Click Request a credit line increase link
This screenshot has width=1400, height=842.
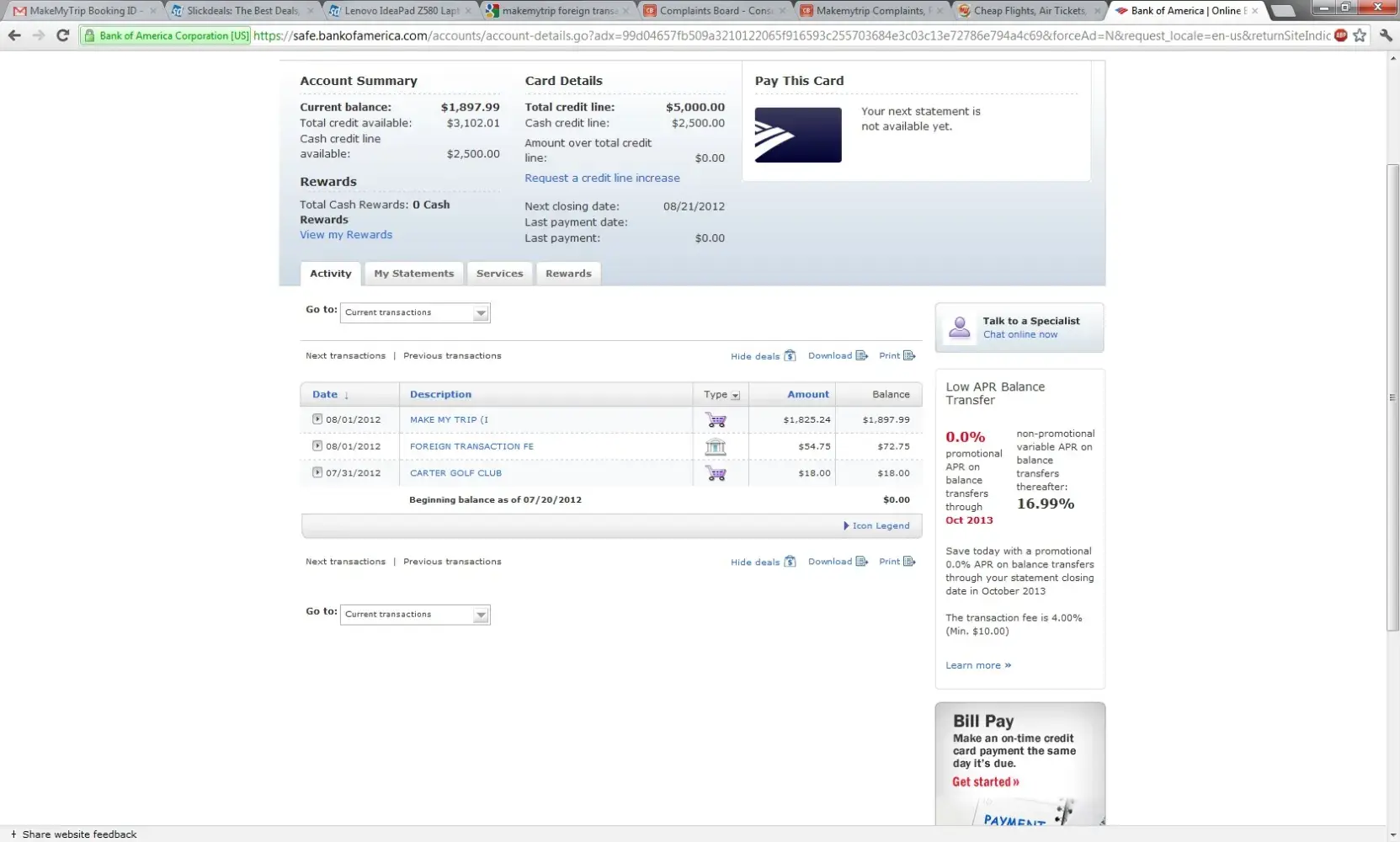602,179
